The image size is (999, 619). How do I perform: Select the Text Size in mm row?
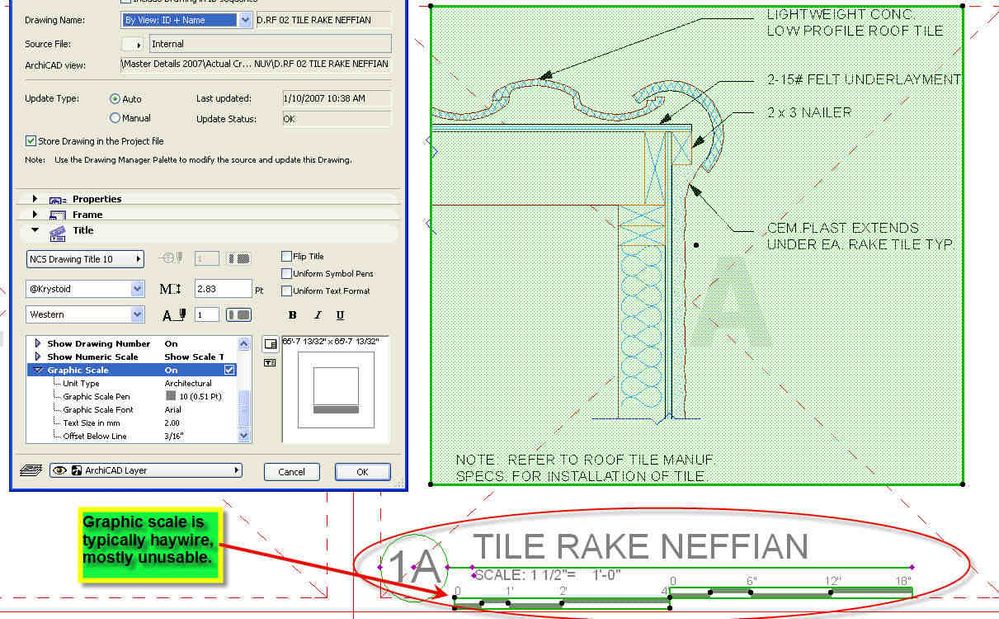[x=131, y=423]
